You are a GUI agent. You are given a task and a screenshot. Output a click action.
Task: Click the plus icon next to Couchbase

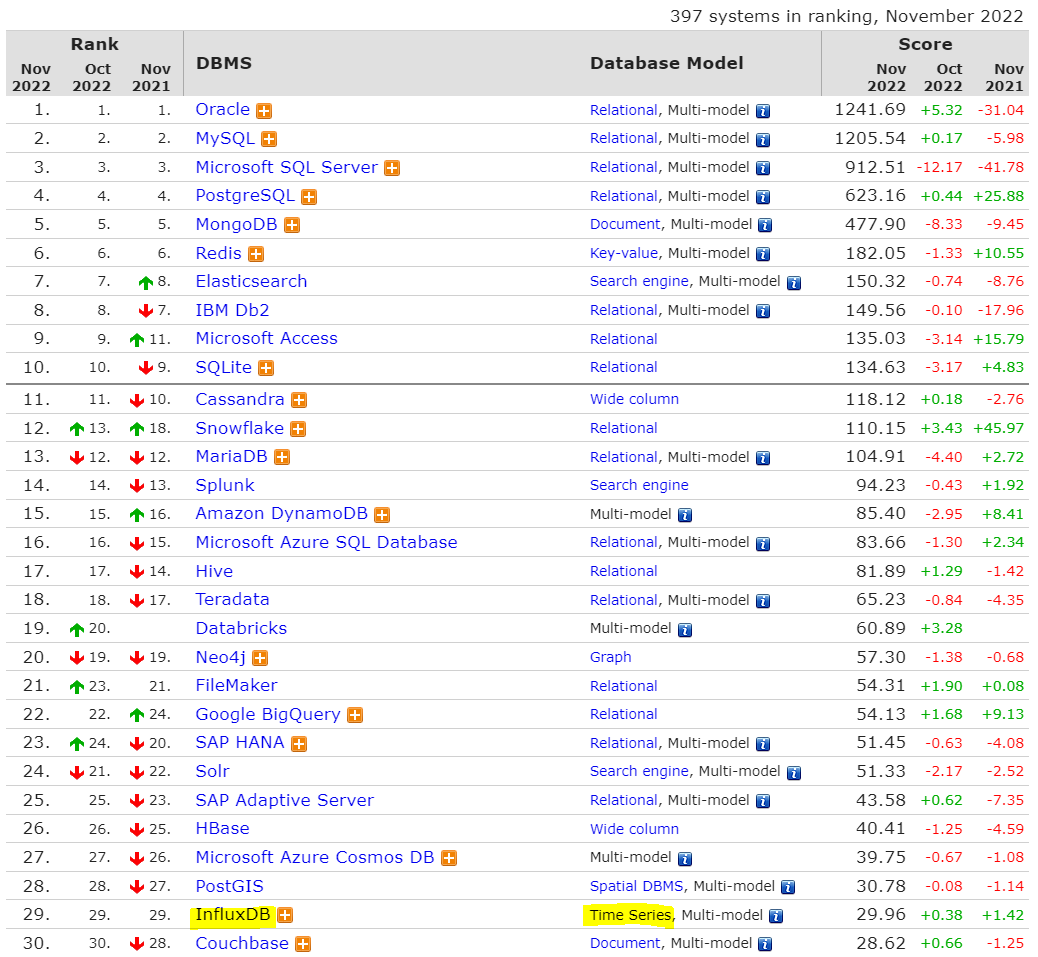303,944
